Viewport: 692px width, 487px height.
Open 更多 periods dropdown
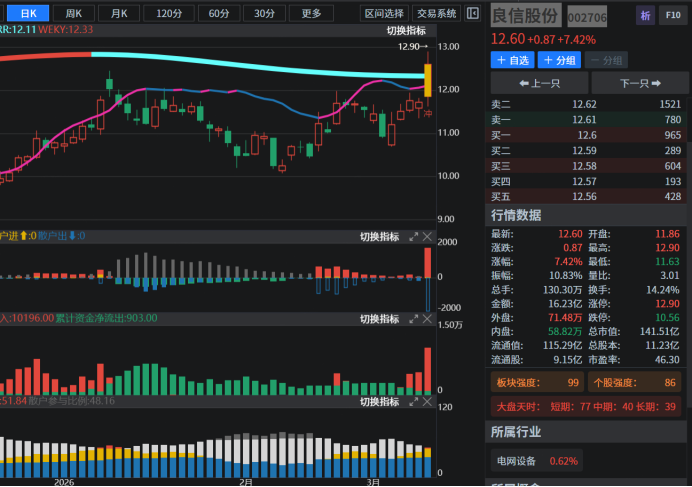pos(311,13)
